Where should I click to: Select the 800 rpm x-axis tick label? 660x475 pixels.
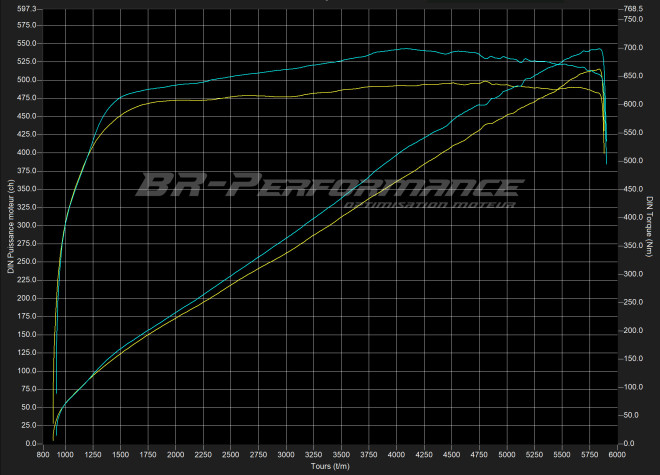[45, 454]
